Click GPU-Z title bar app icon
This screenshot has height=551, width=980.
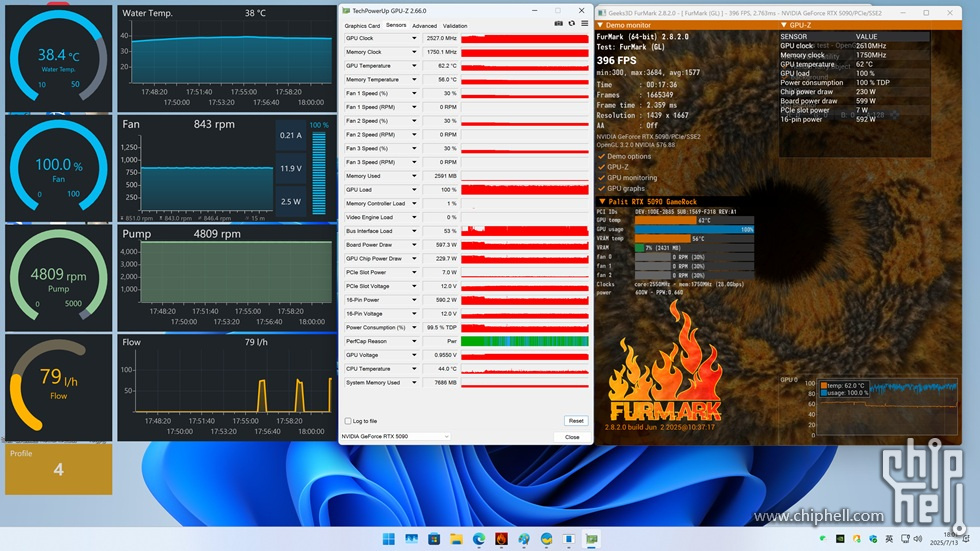tap(346, 11)
